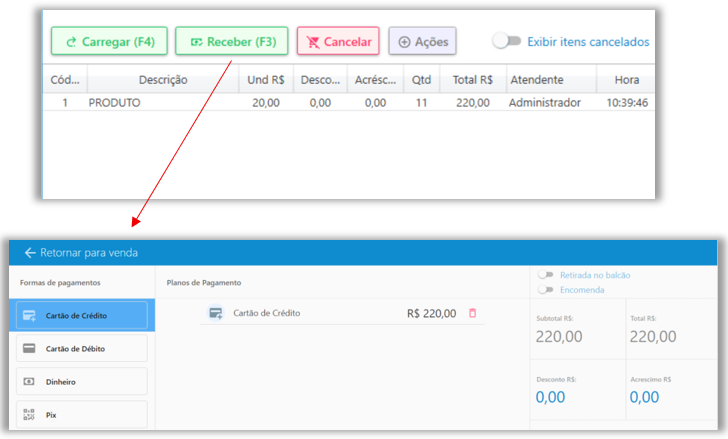The height and width of the screenshot is (439, 728).
Task: Click the credit card icon in payment plans
Action: (215, 313)
